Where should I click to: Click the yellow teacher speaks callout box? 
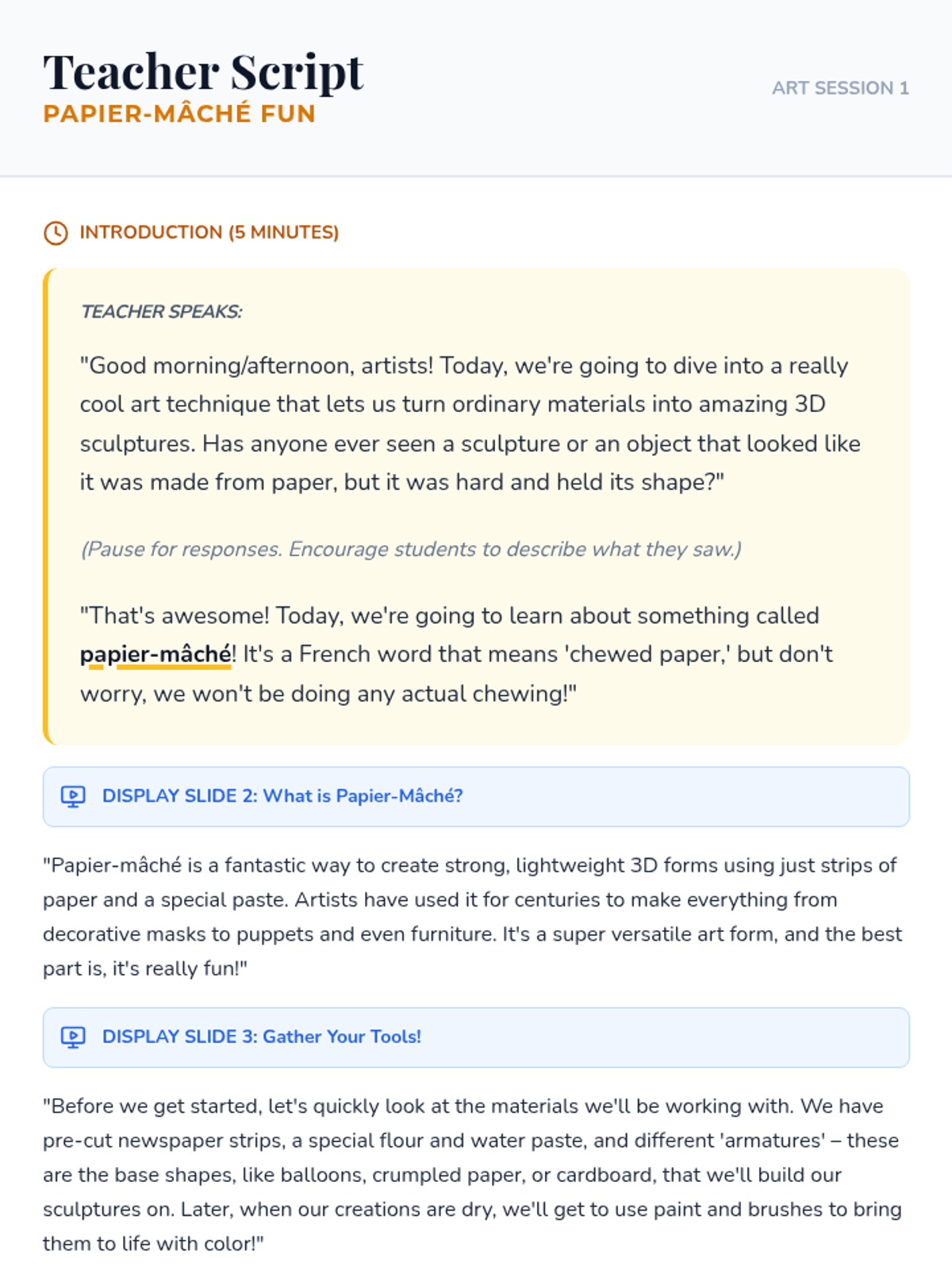pyautogui.click(x=476, y=506)
